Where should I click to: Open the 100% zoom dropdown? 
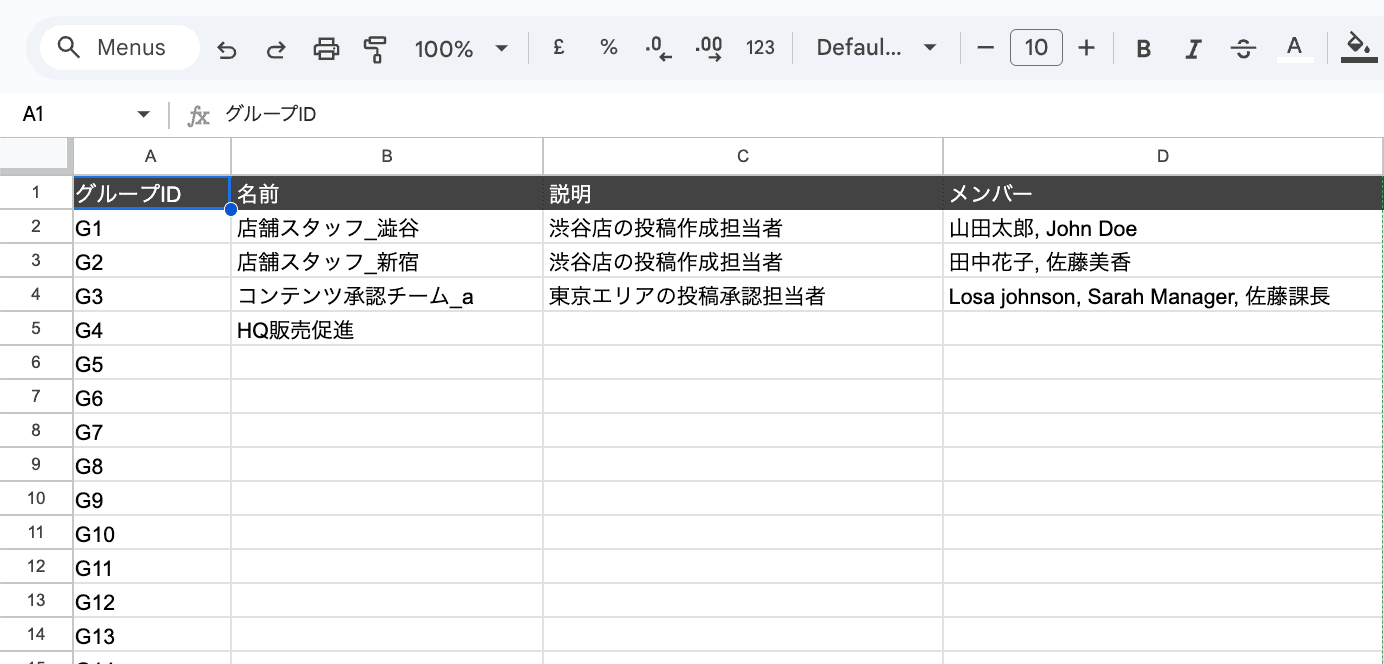461,48
